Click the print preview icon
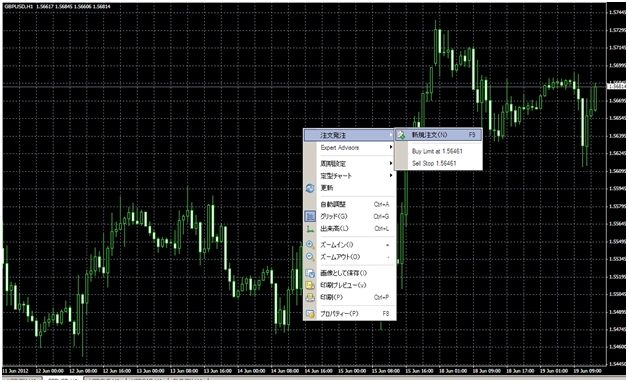The height and width of the screenshot is (382, 628). coord(310,285)
